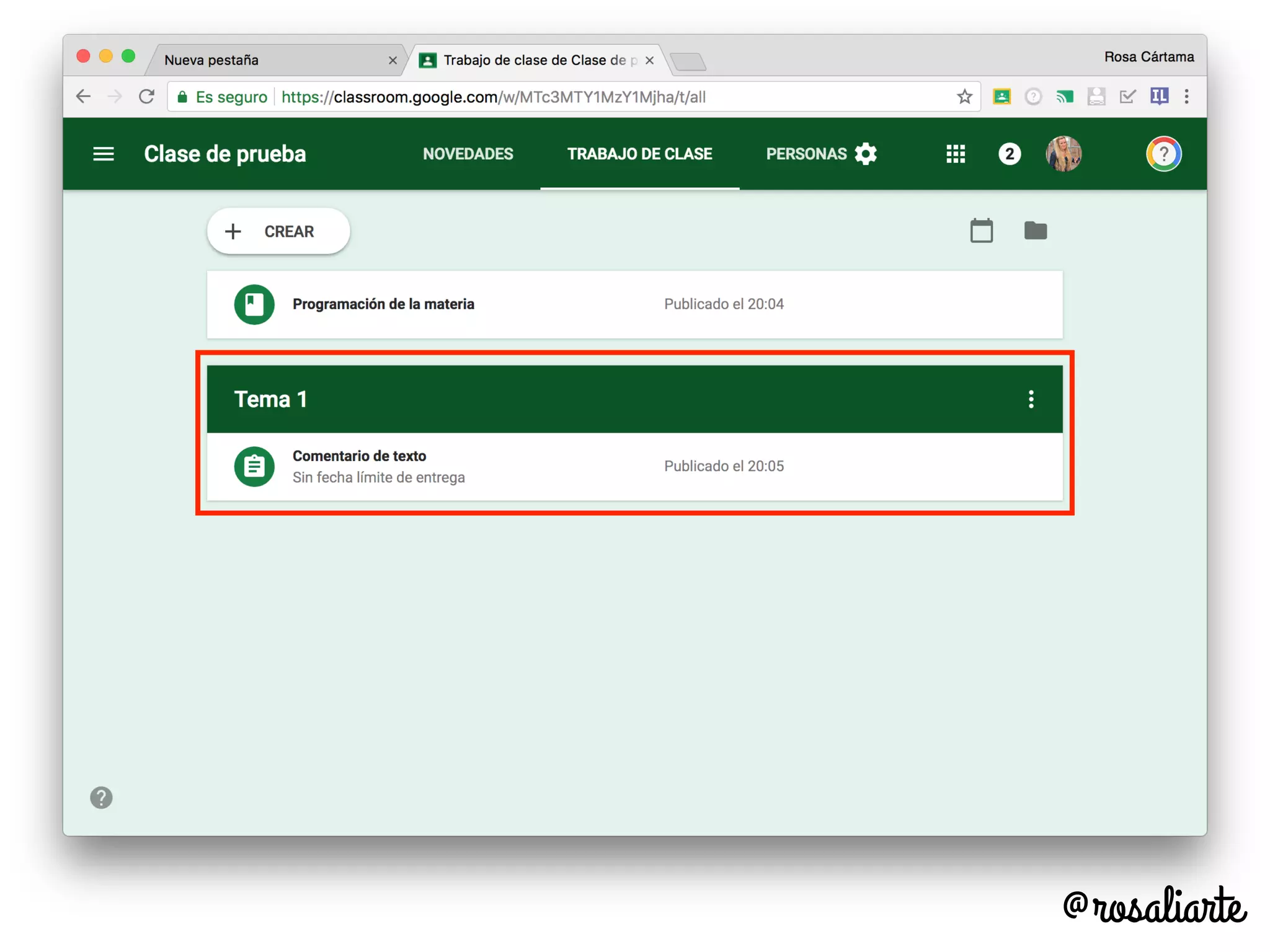Image resolution: width=1270 pixels, height=952 pixels.
Task: Open class Drive folder icon
Action: click(1035, 231)
